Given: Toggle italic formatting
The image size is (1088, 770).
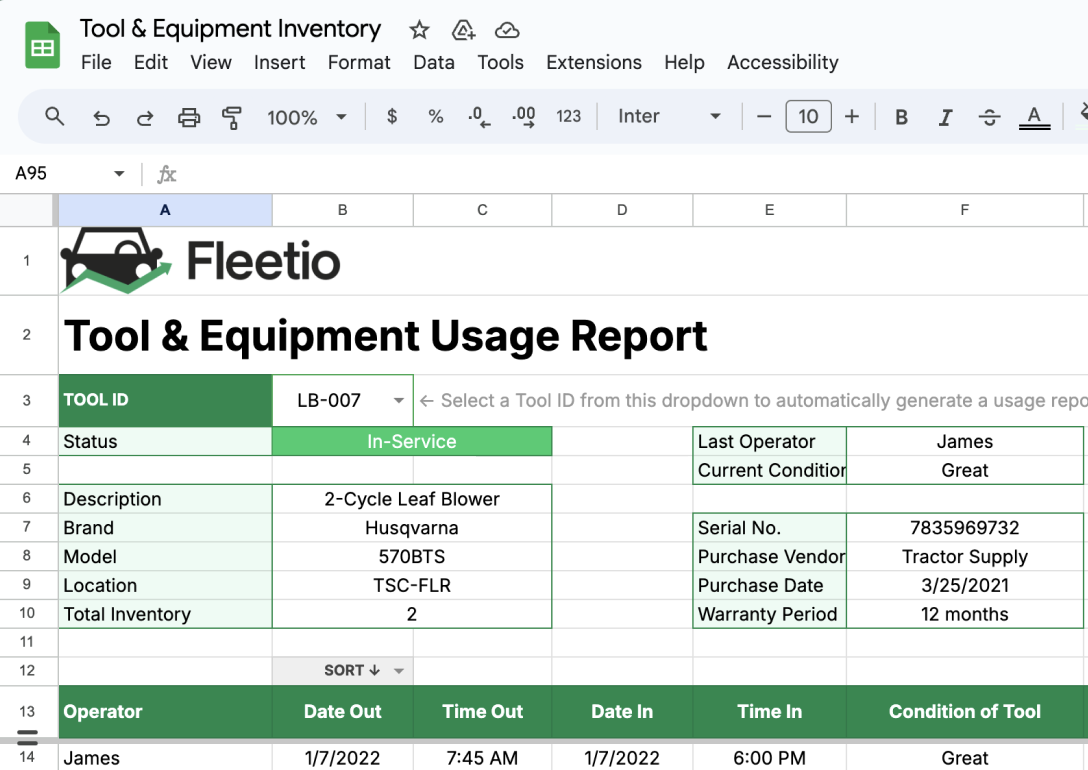Looking at the screenshot, I should click(945, 117).
